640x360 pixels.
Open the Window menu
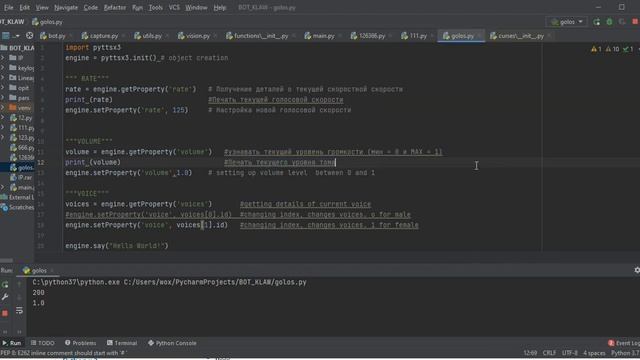196,7
